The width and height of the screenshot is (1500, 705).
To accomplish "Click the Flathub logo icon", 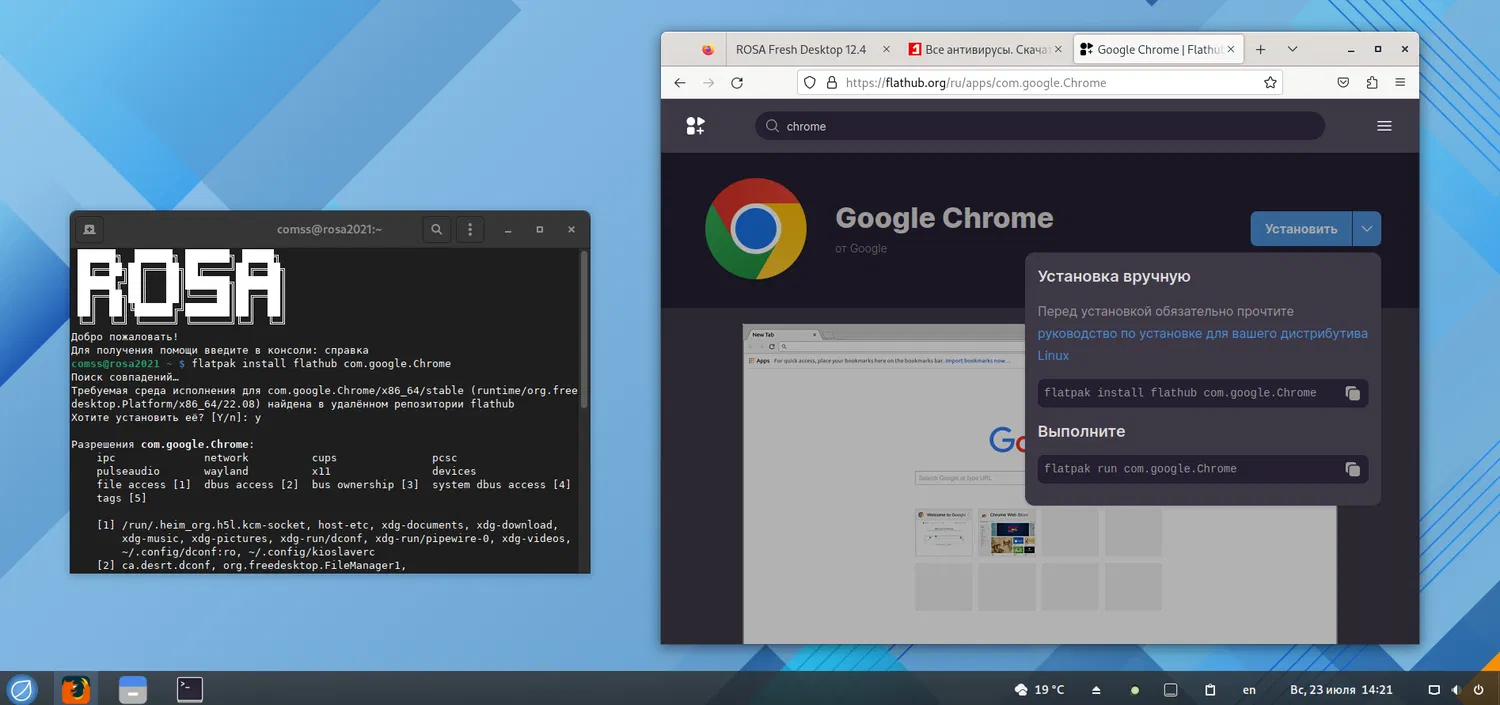I will click(696, 126).
